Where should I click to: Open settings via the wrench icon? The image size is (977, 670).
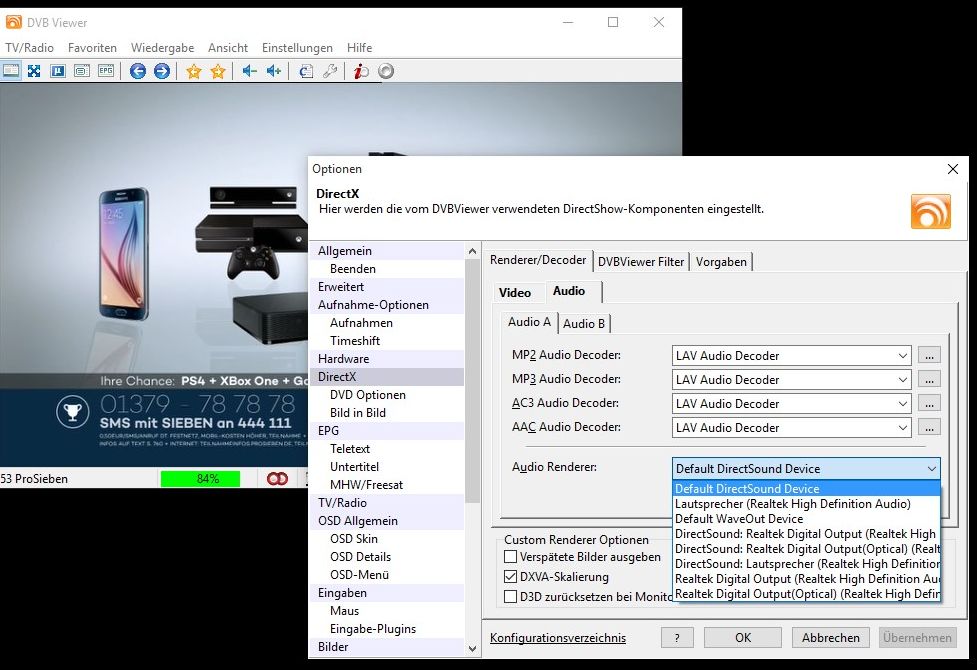(x=330, y=71)
